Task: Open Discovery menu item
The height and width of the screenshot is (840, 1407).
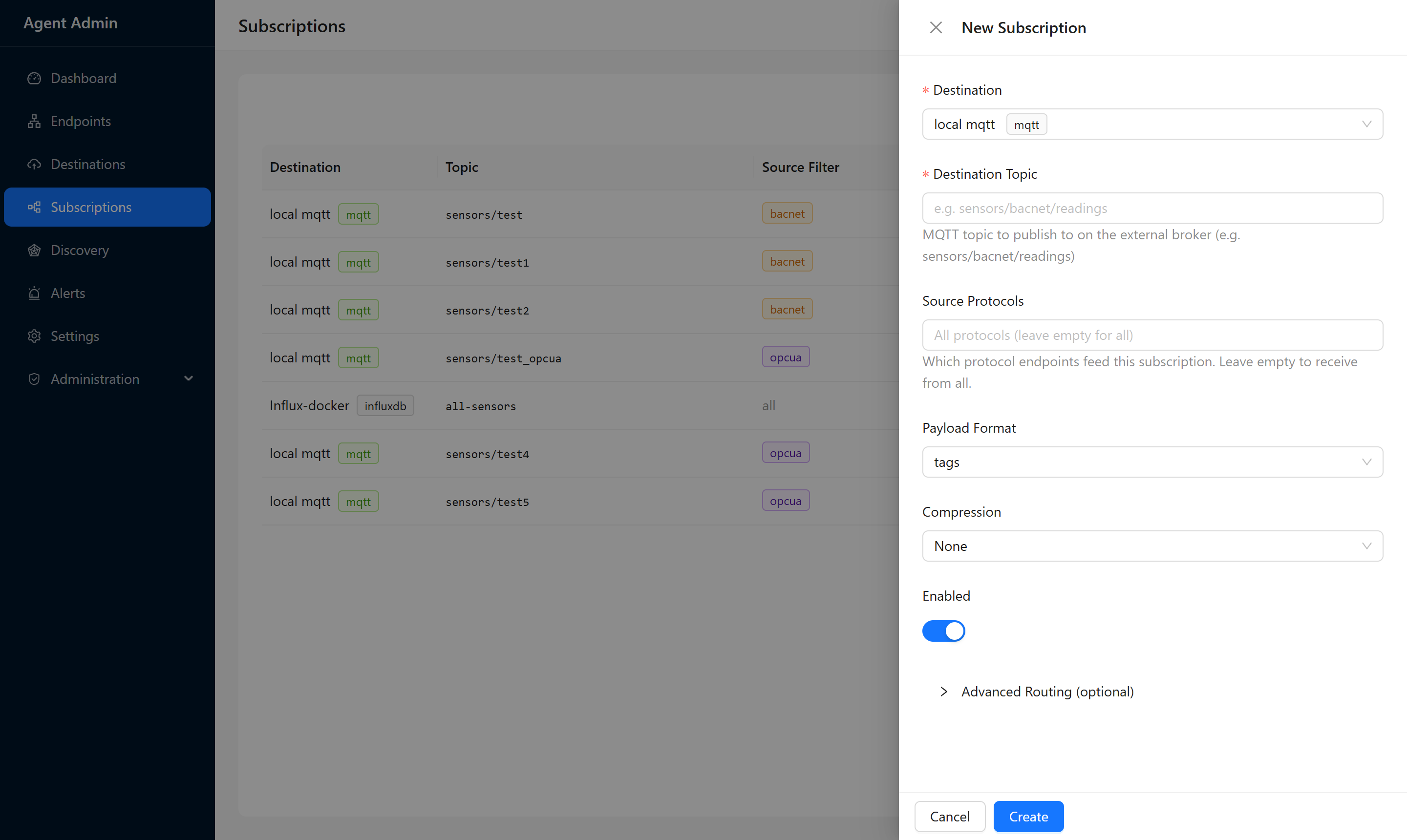Action: (107, 250)
